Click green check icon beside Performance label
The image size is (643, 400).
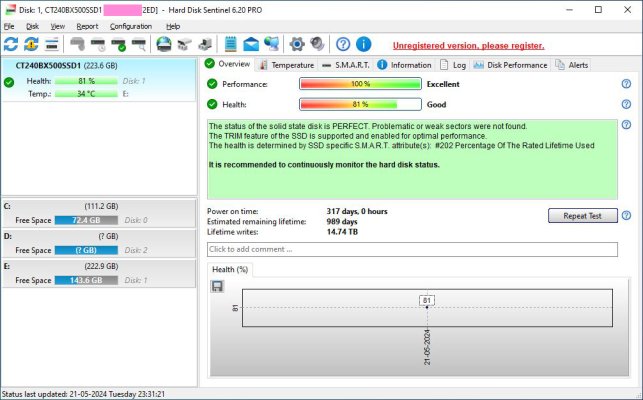[x=212, y=84]
